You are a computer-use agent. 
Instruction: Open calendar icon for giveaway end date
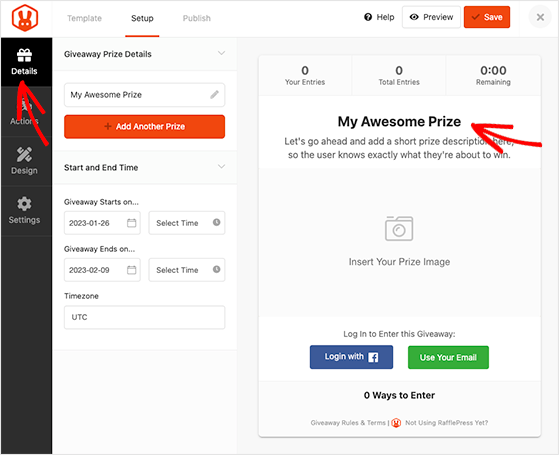tap(132, 270)
